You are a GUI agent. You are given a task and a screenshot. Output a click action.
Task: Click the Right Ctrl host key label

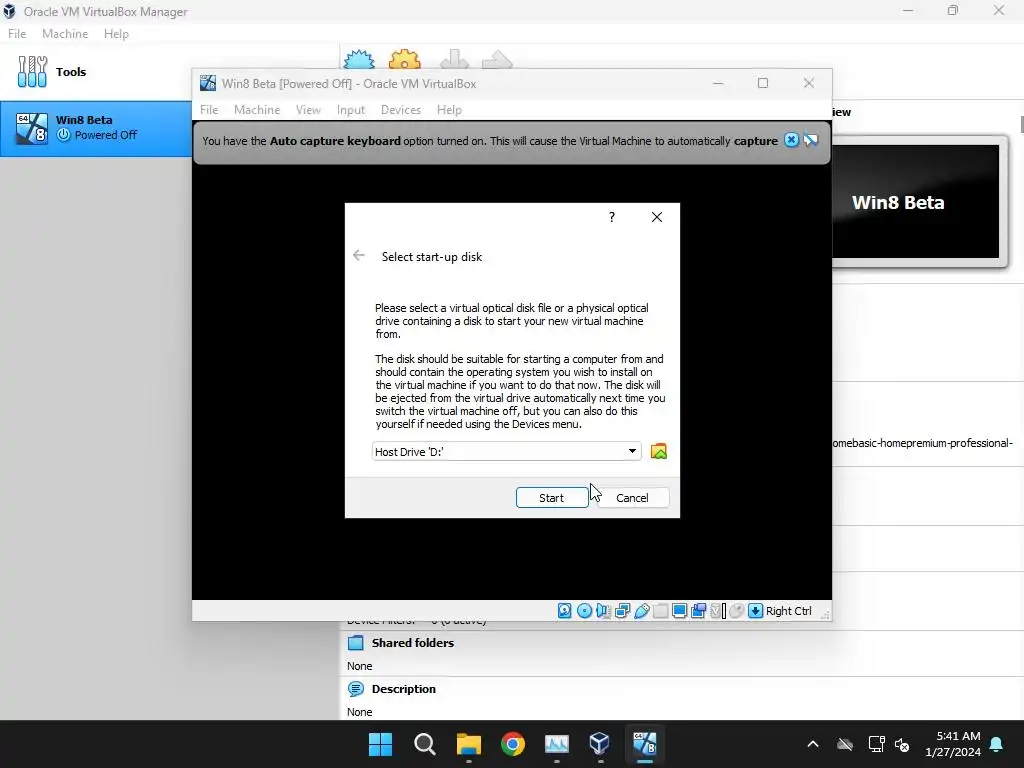click(x=788, y=611)
